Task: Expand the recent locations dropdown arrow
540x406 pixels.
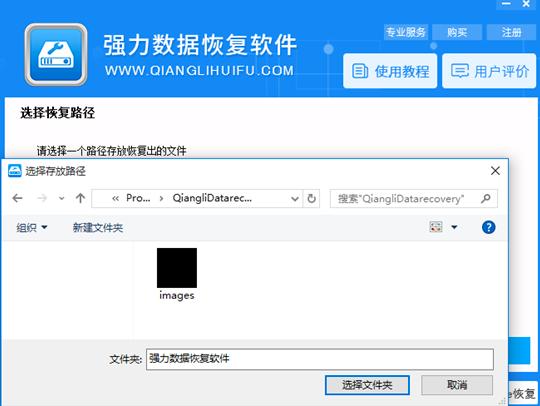Action: [x=62, y=198]
